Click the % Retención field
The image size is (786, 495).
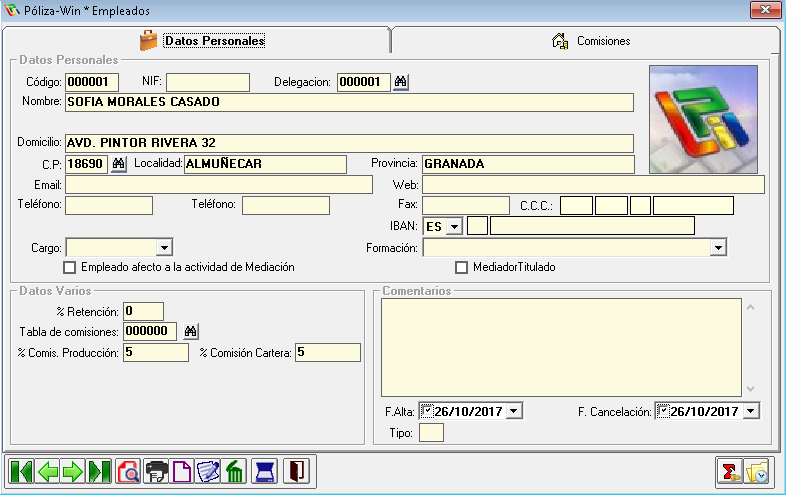143,311
